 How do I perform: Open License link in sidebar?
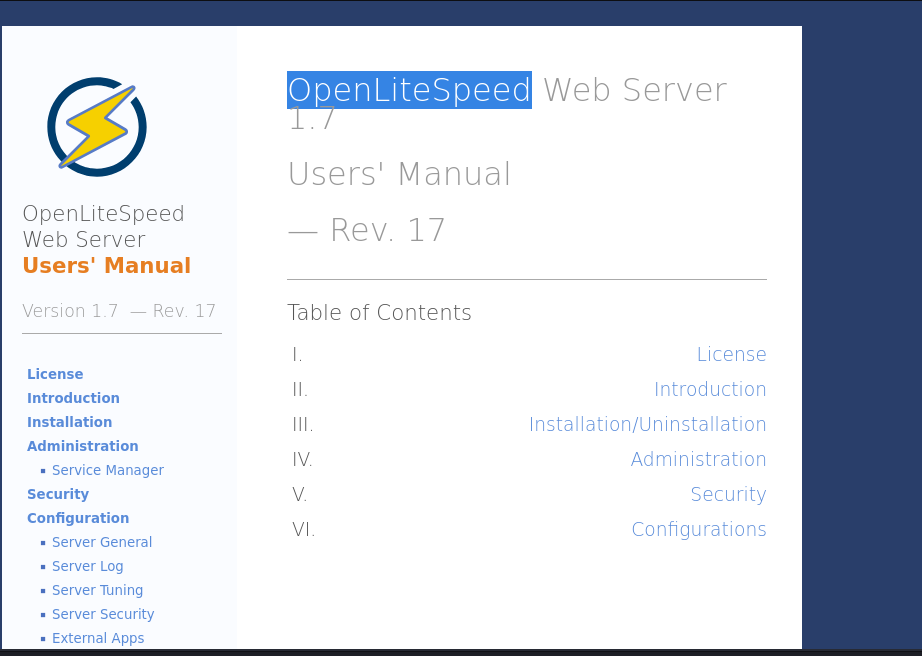[x=55, y=374]
